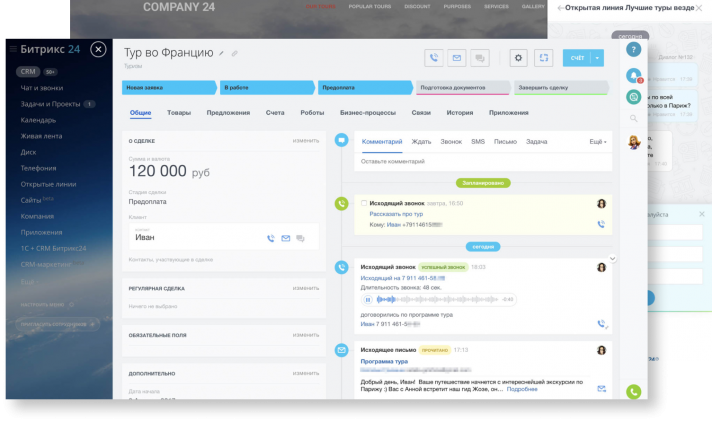Image resolution: width=712 pixels, height=422 pixels.
Task: Open the Бизнес-процессы tab
Action: pos(368,113)
